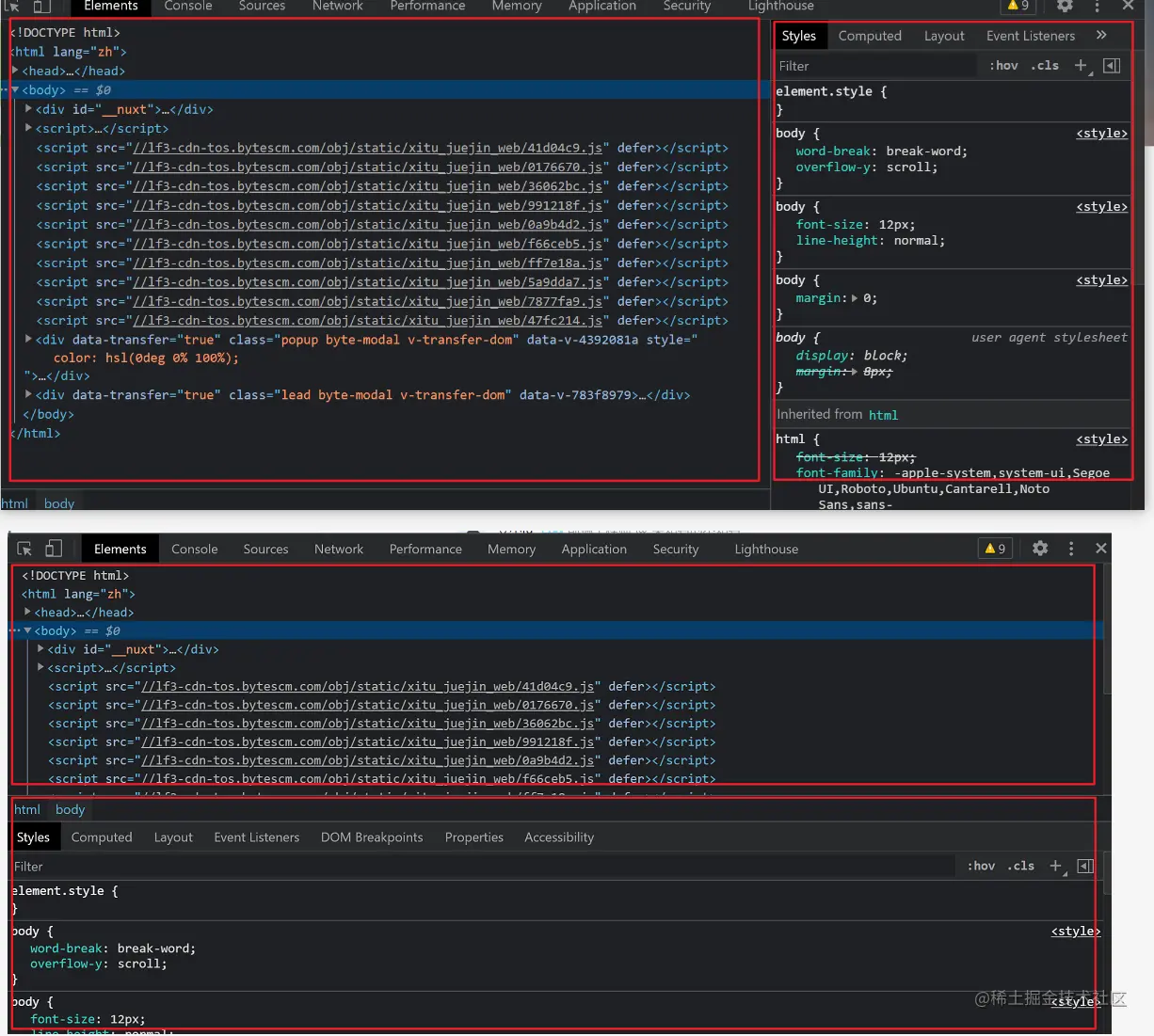Switch to Sources tab in top DevTools
Screen dimensions: 1154x1036
[262, 6]
